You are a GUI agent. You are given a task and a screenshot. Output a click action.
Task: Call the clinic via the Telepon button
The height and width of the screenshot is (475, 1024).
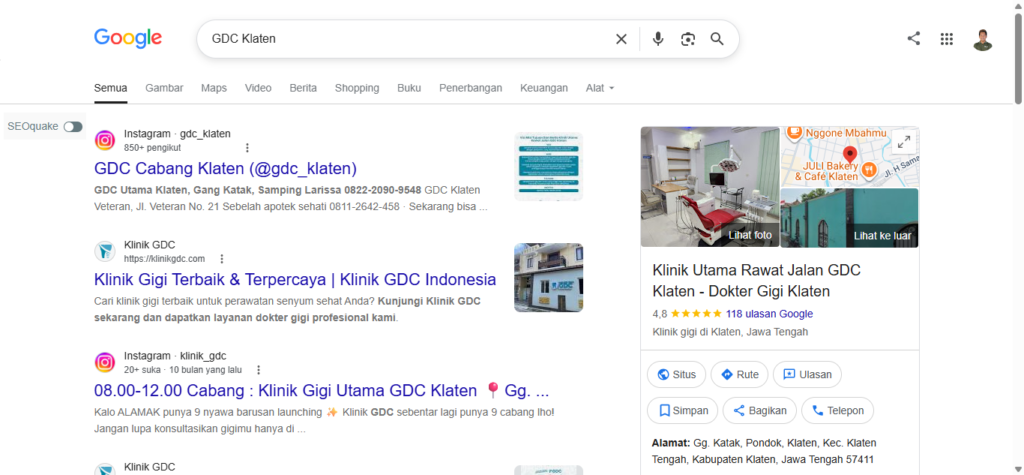click(x=837, y=410)
